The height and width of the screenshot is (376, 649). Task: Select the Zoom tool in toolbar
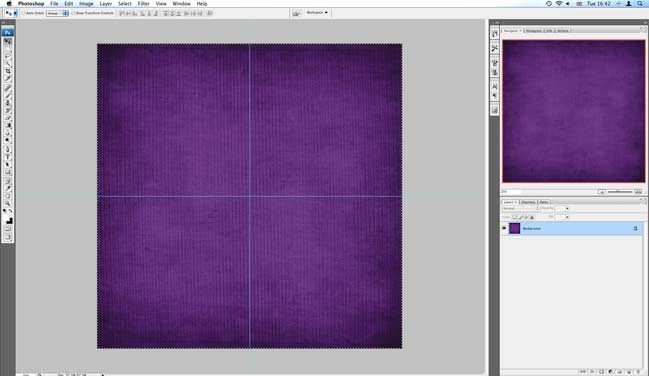(8, 203)
